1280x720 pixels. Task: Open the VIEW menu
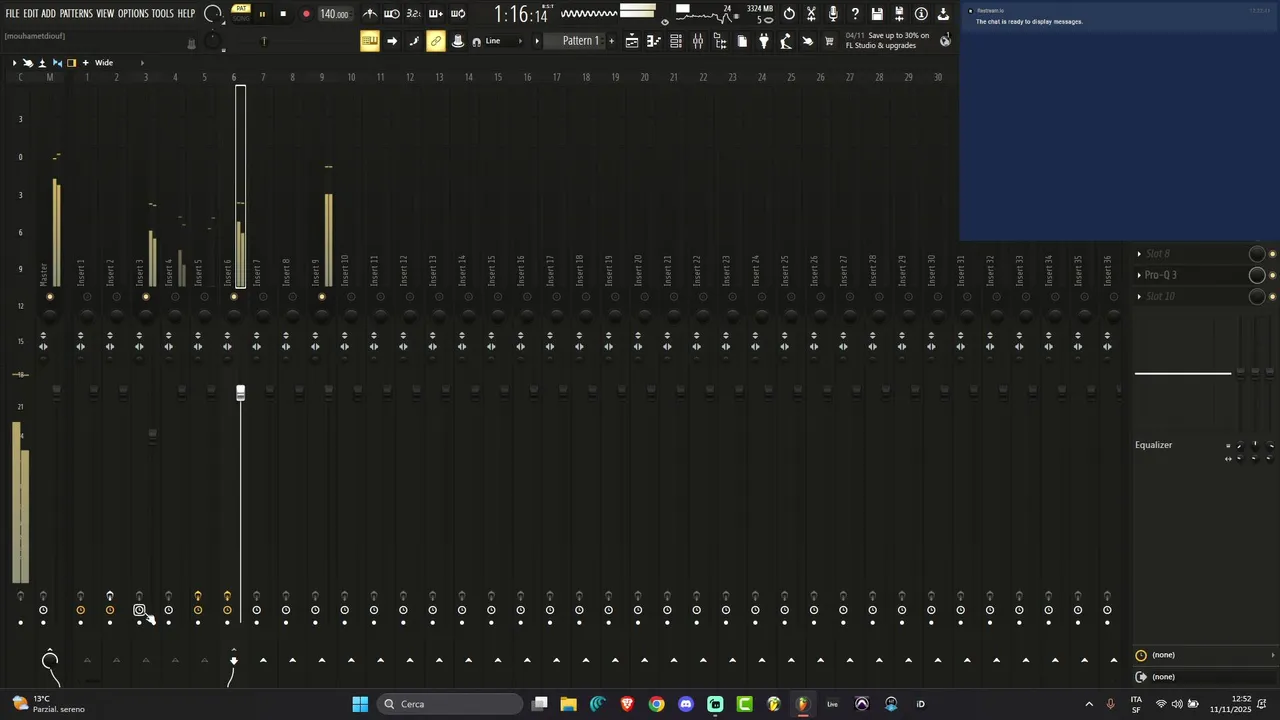pos(105,14)
